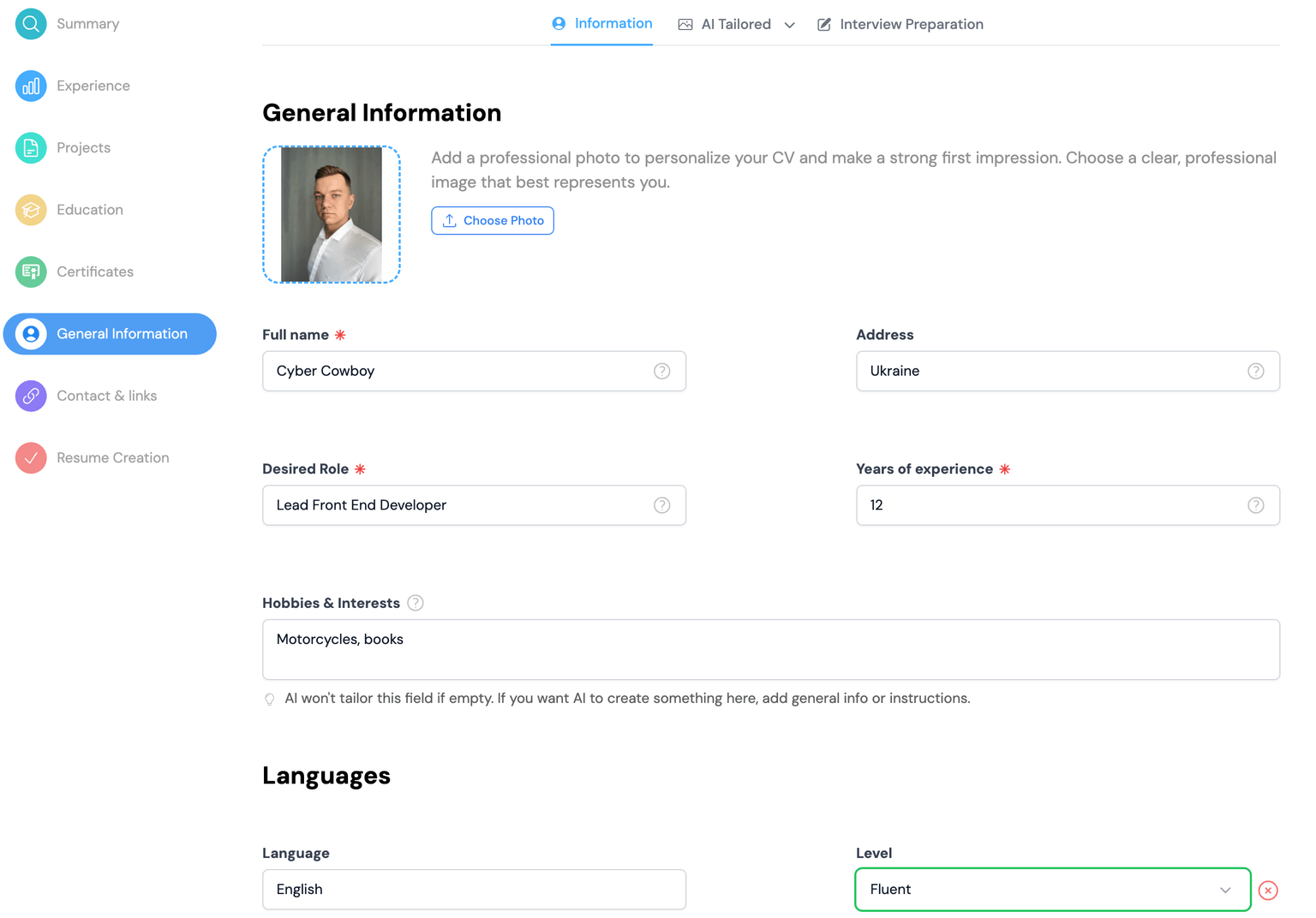Click the Language field containing English
This screenshot has height=918, width=1316.
474,890
